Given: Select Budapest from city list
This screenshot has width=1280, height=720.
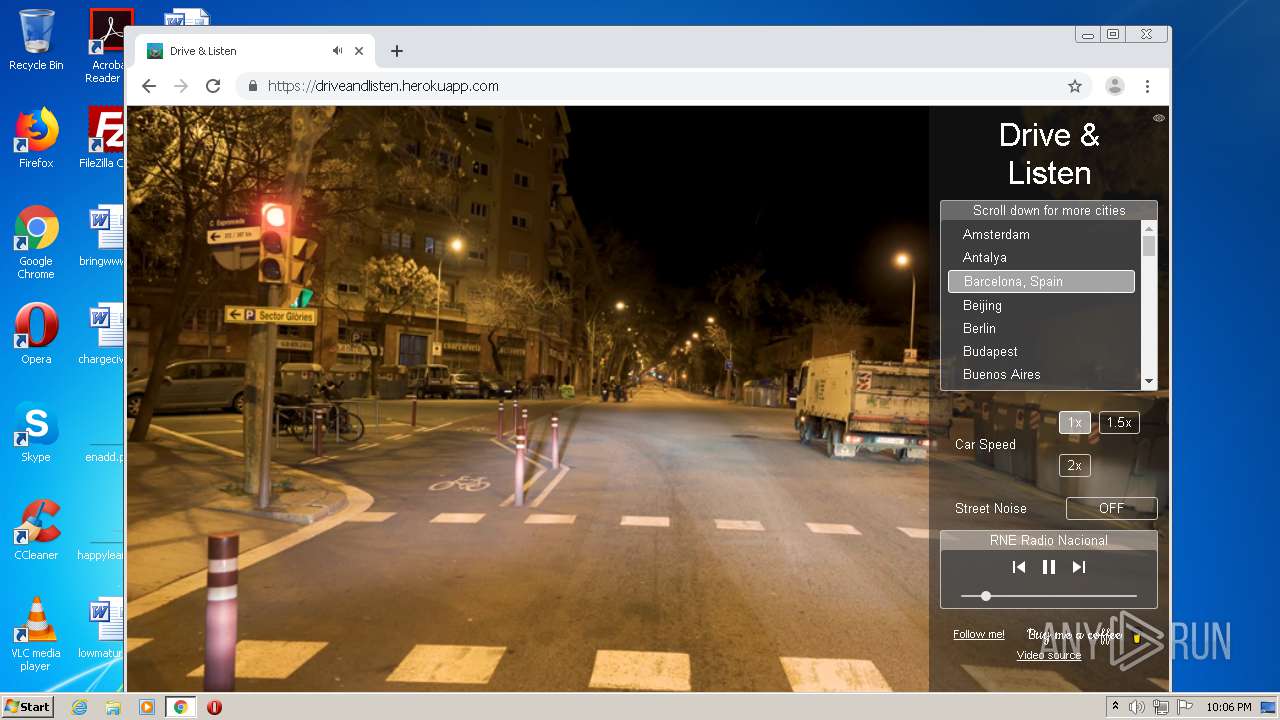Looking at the screenshot, I should tap(1041, 351).
